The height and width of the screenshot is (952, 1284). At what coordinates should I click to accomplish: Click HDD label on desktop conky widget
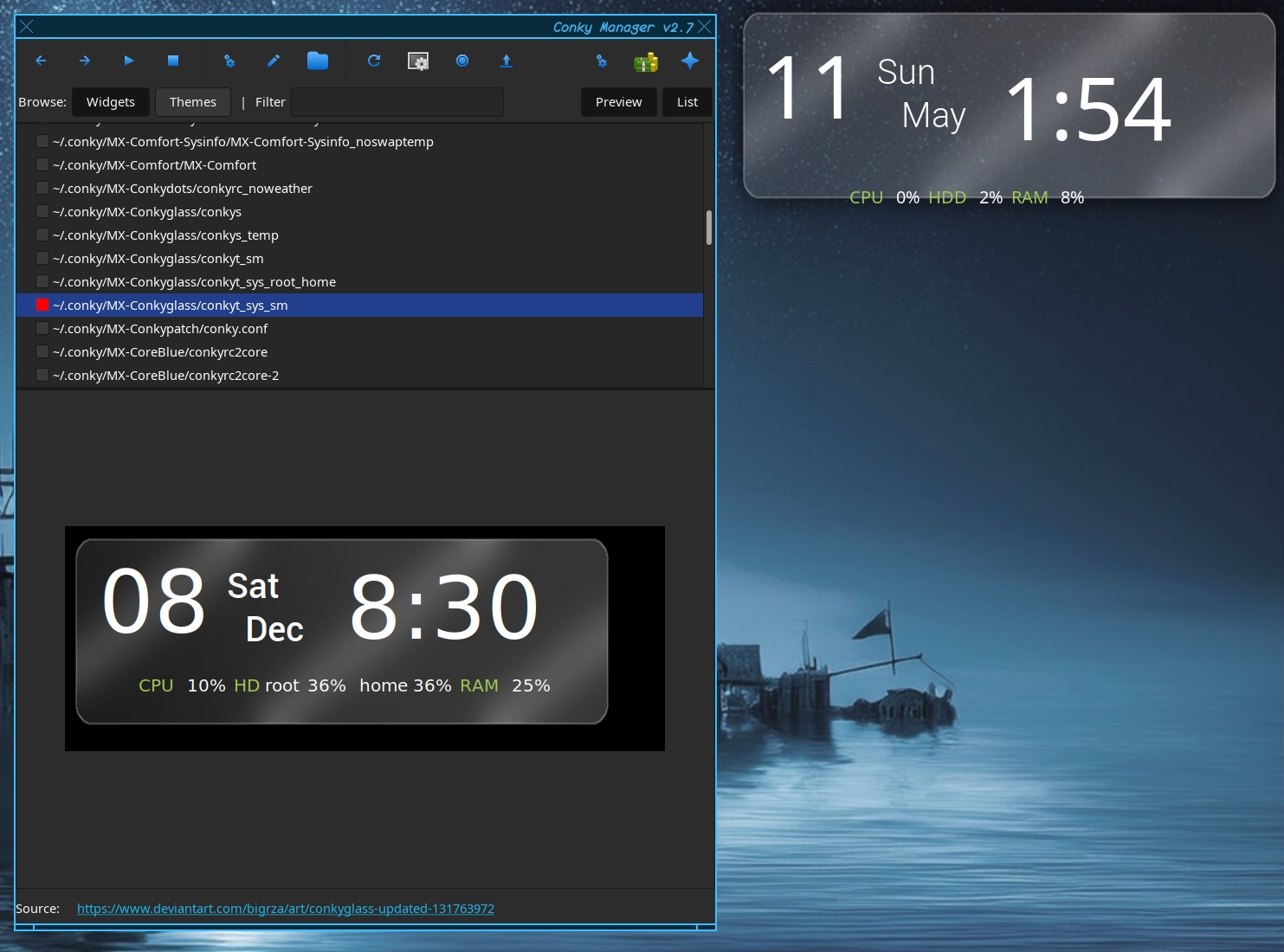(947, 197)
